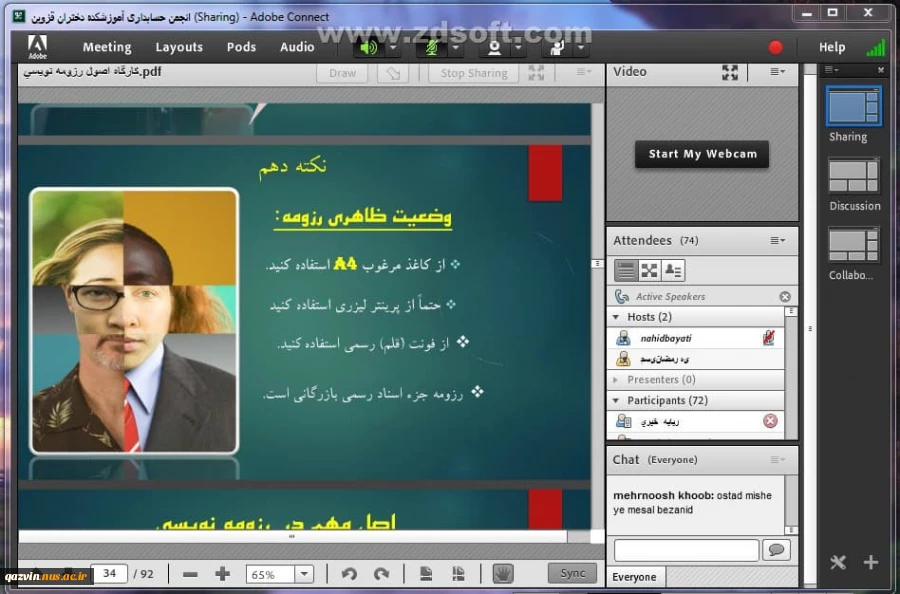Close the layout bar panel
Image resolution: width=900 pixels, height=594 pixels.
[x=881, y=70]
